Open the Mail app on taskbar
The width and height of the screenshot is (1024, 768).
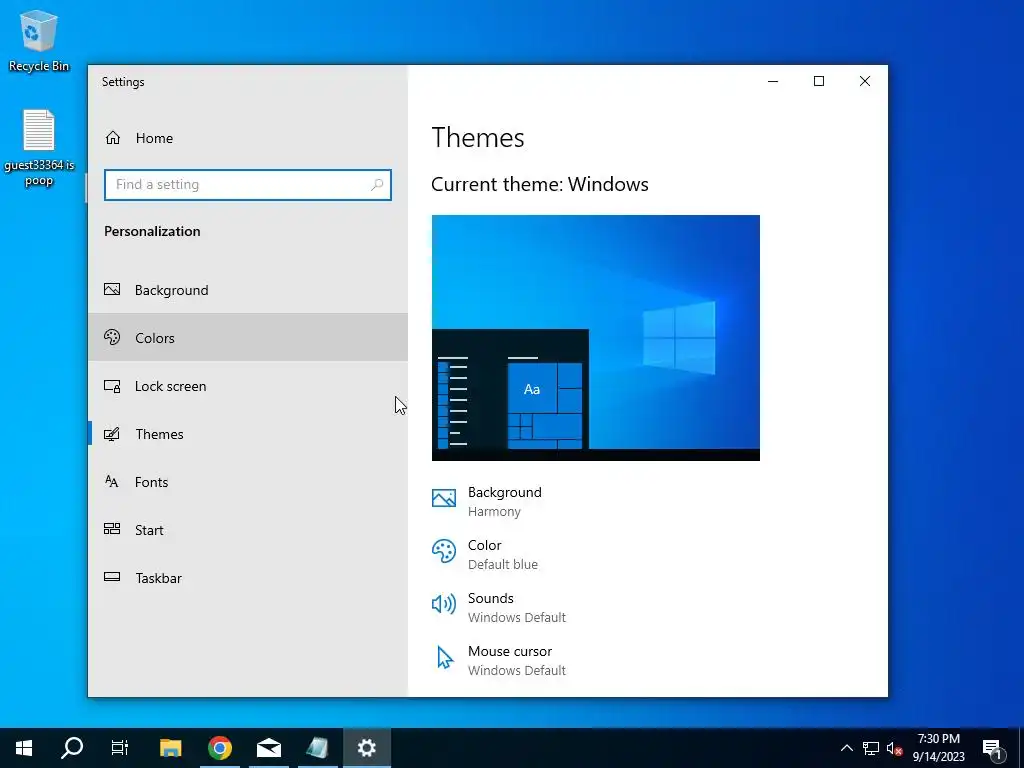click(268, 748)
